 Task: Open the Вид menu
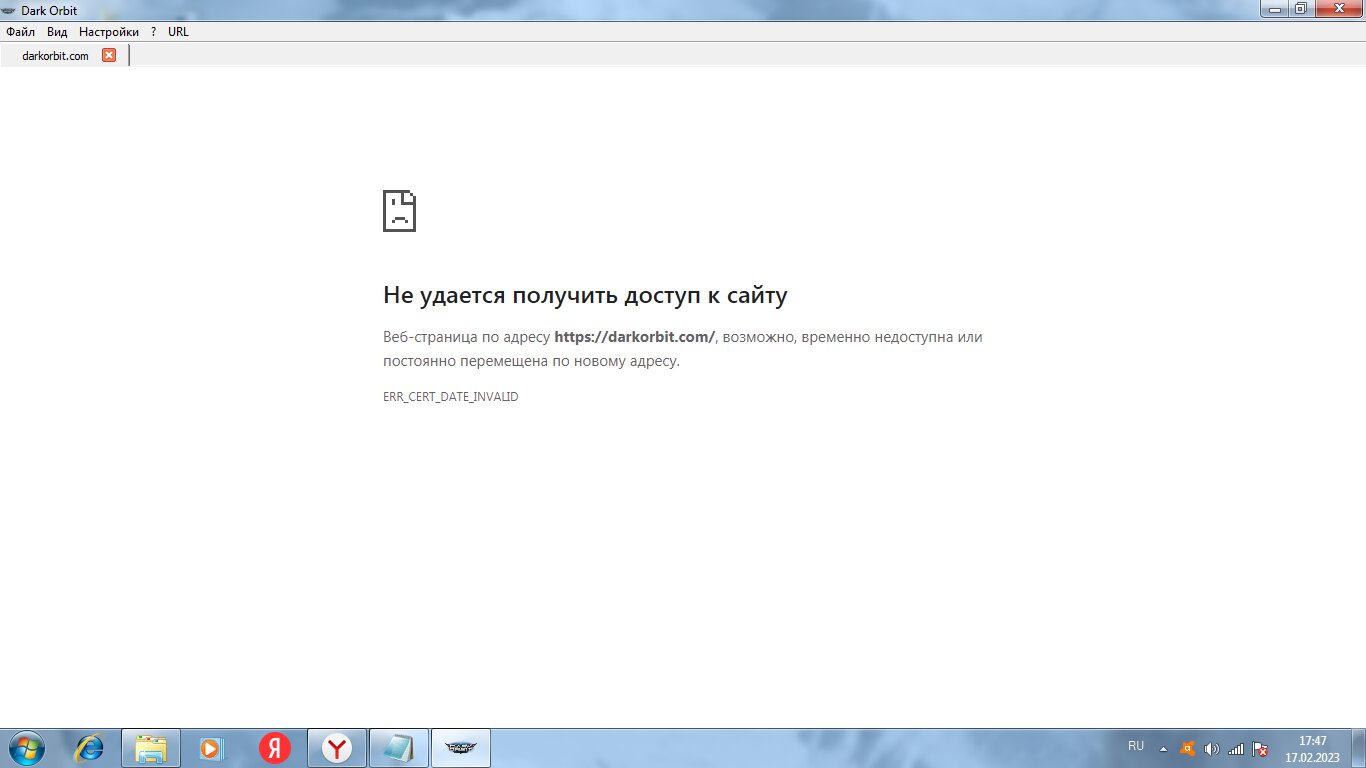pyautogui.click(x=57, y=32)
